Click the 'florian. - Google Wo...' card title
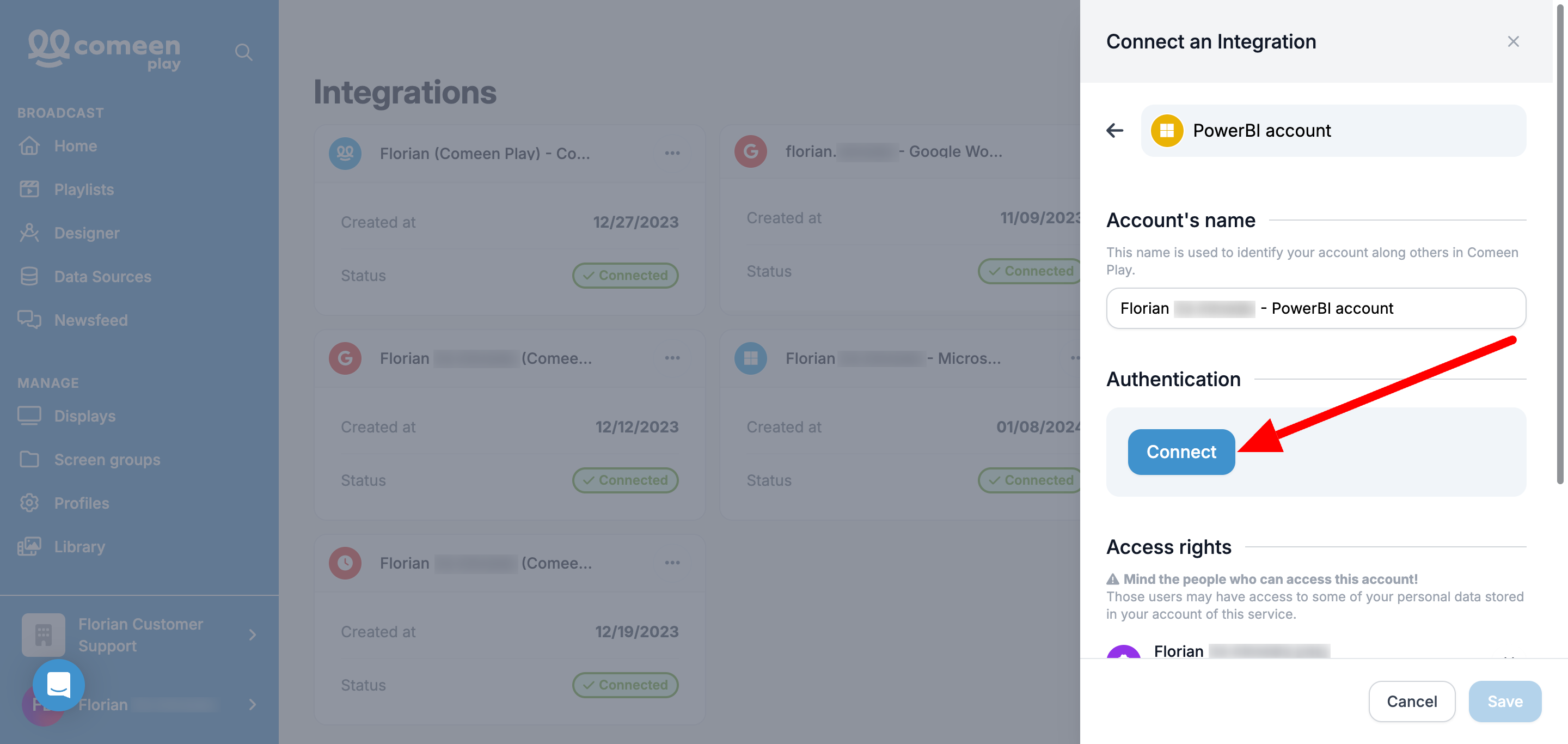The image size is (1568, 744). pos(893,151)
